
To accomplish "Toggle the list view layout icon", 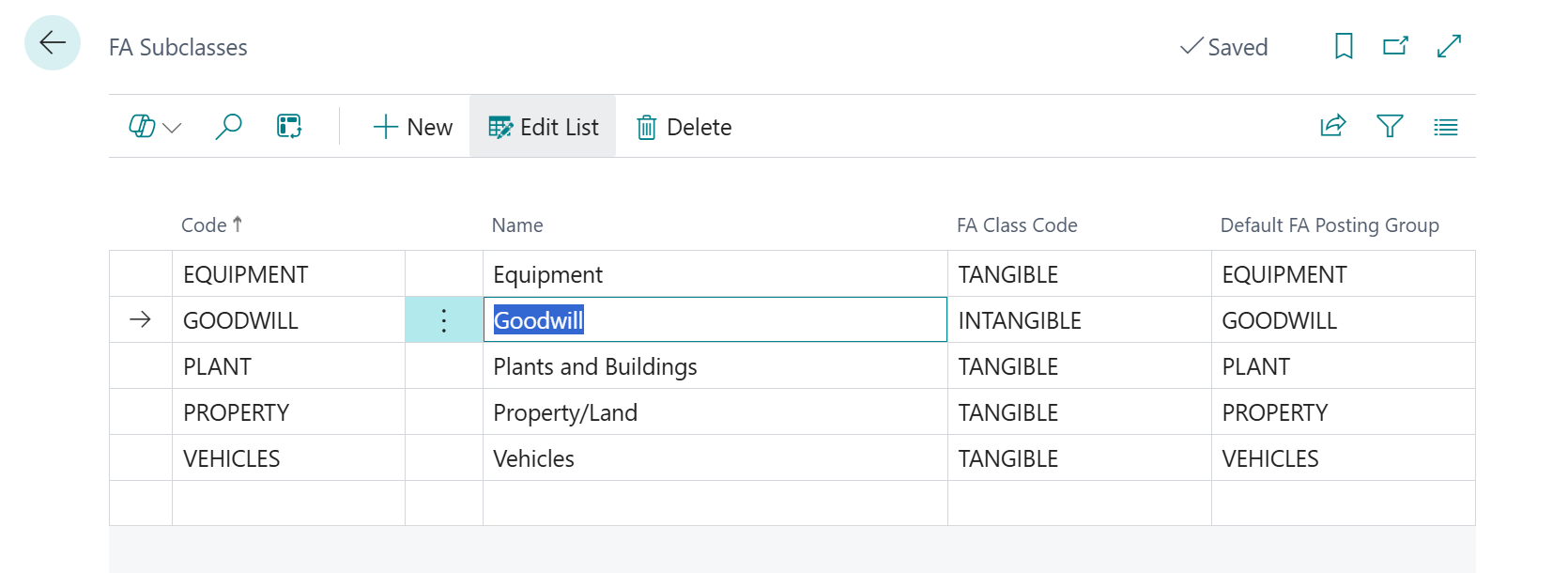I will (1446, 127).
